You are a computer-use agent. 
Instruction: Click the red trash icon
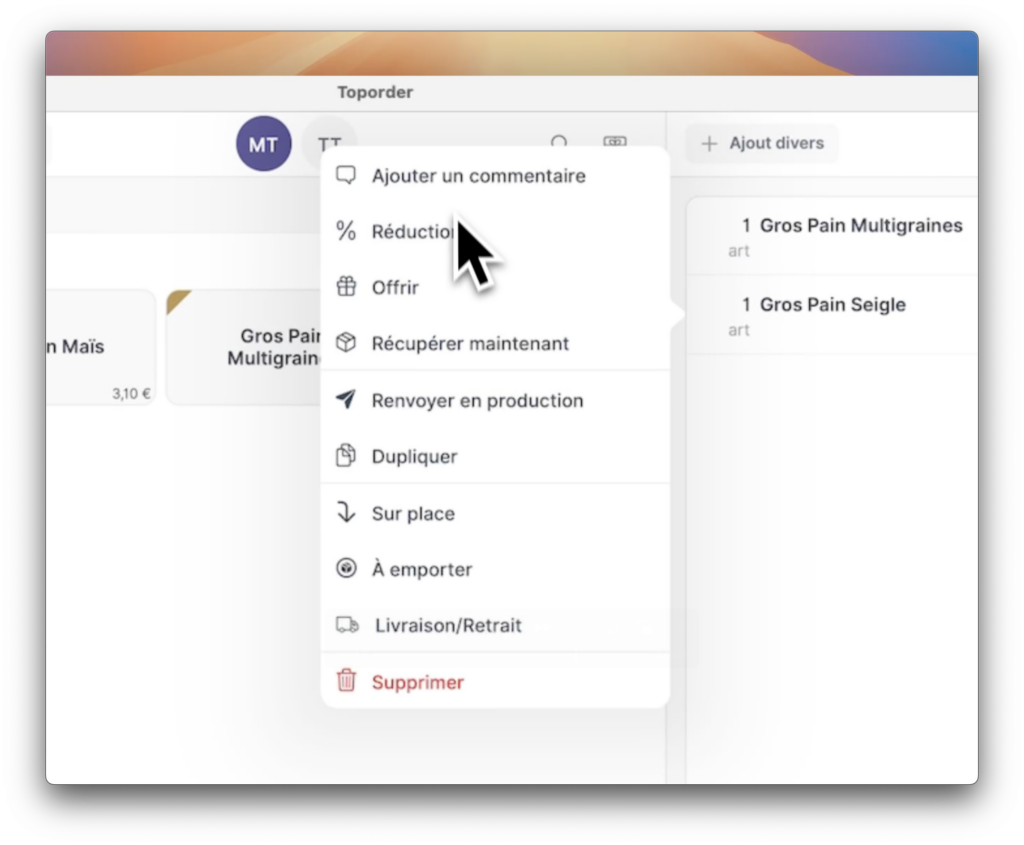(x=346, y=682)
